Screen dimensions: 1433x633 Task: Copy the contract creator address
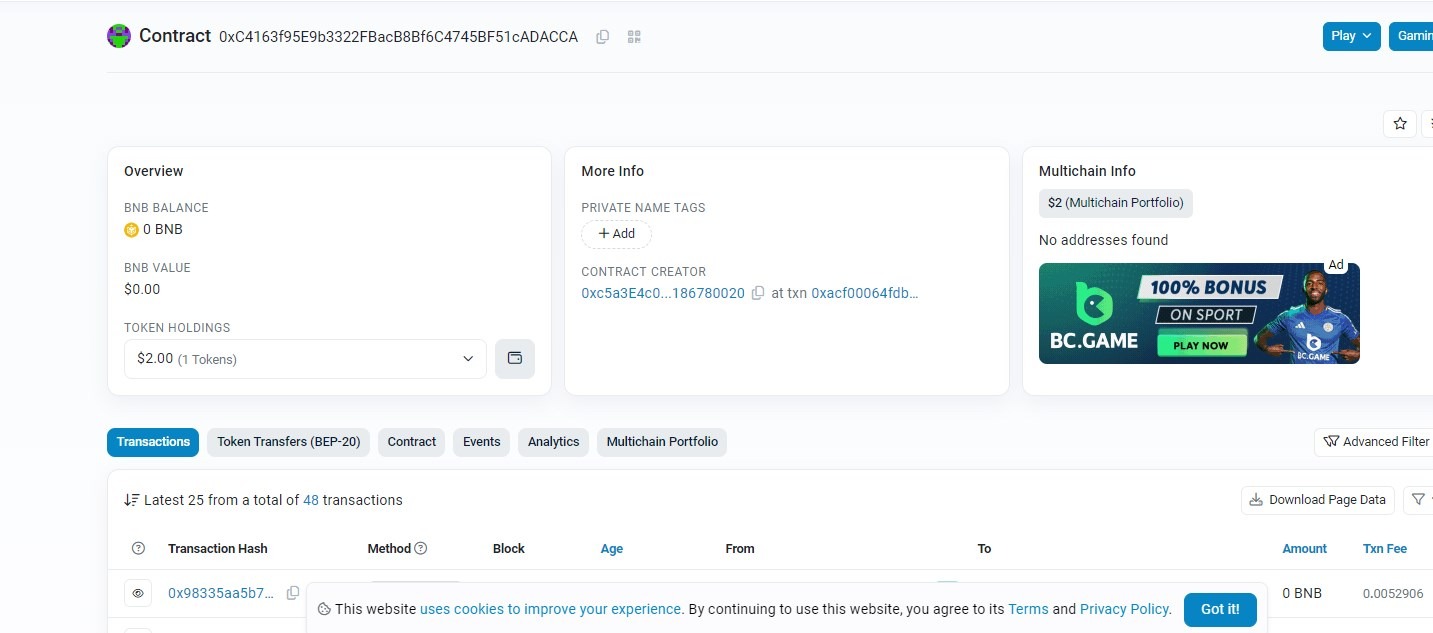(x=758, y=293)
